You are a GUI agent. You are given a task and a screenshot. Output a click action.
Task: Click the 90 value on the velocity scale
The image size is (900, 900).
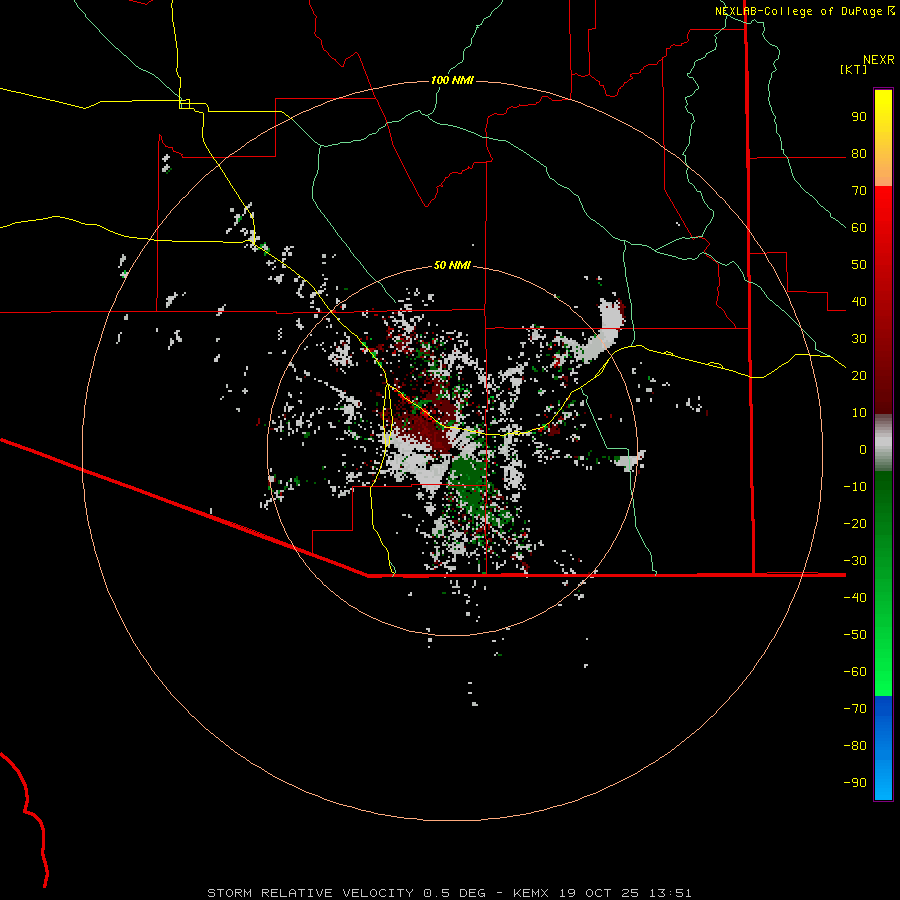coord(859,117)
